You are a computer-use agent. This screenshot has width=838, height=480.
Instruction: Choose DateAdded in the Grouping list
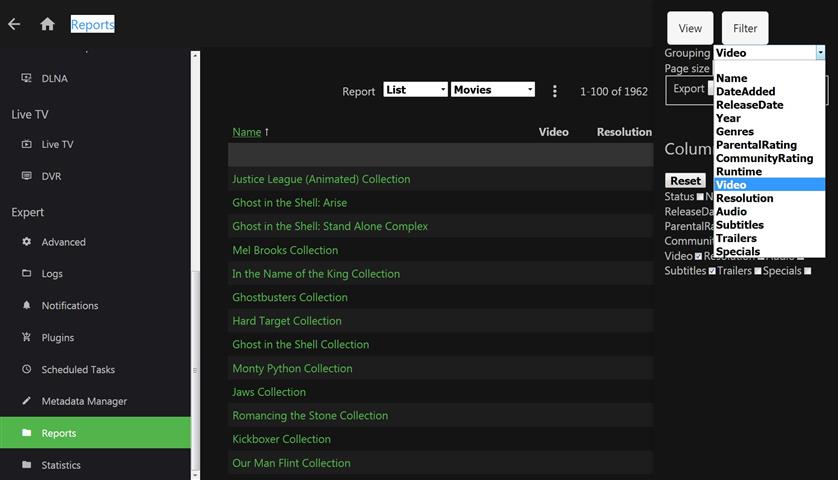(x=769, y=91)
